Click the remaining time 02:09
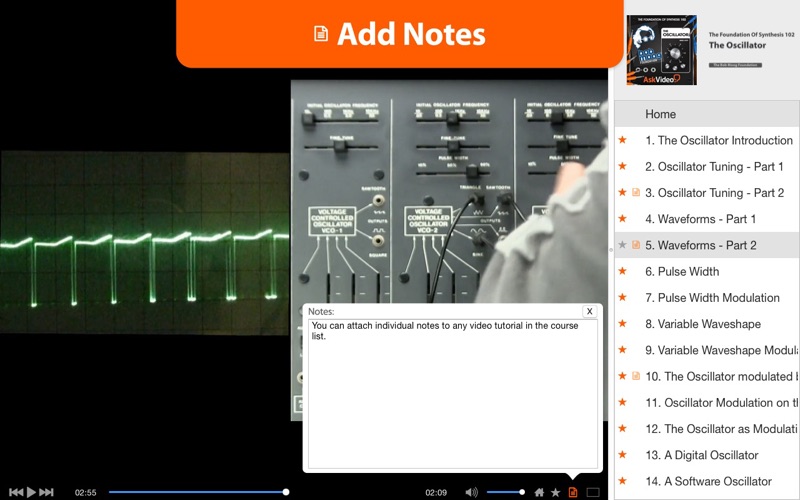 point(436,492)
